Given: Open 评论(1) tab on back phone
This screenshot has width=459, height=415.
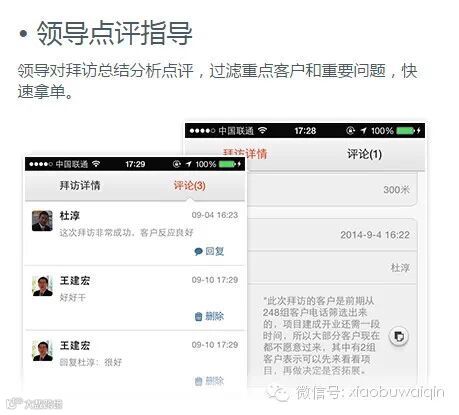Looking at the screenshot, I should click(364, 154).
